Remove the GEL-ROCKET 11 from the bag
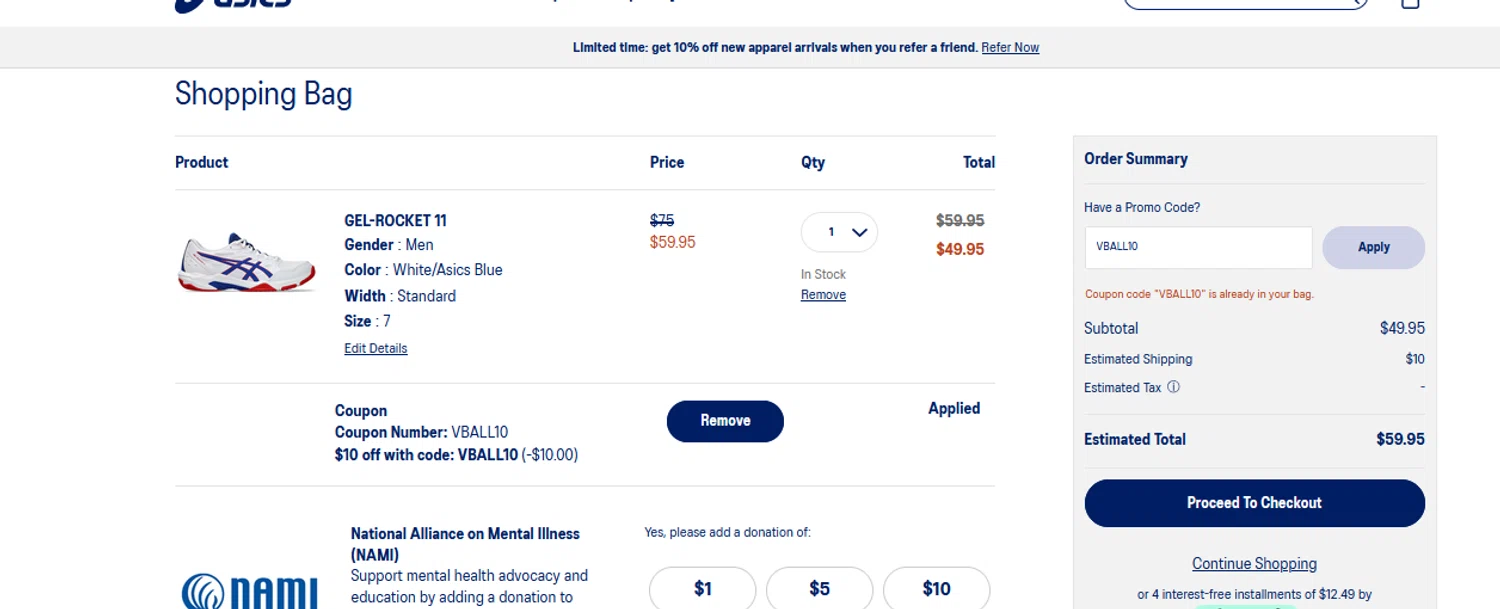The width and height of the screenshot is (1500, 609). pos(823,295)
